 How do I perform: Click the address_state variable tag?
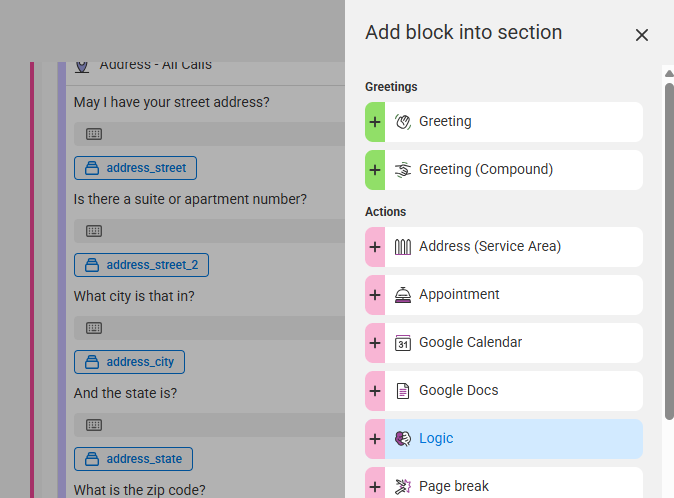pos(133,459)
